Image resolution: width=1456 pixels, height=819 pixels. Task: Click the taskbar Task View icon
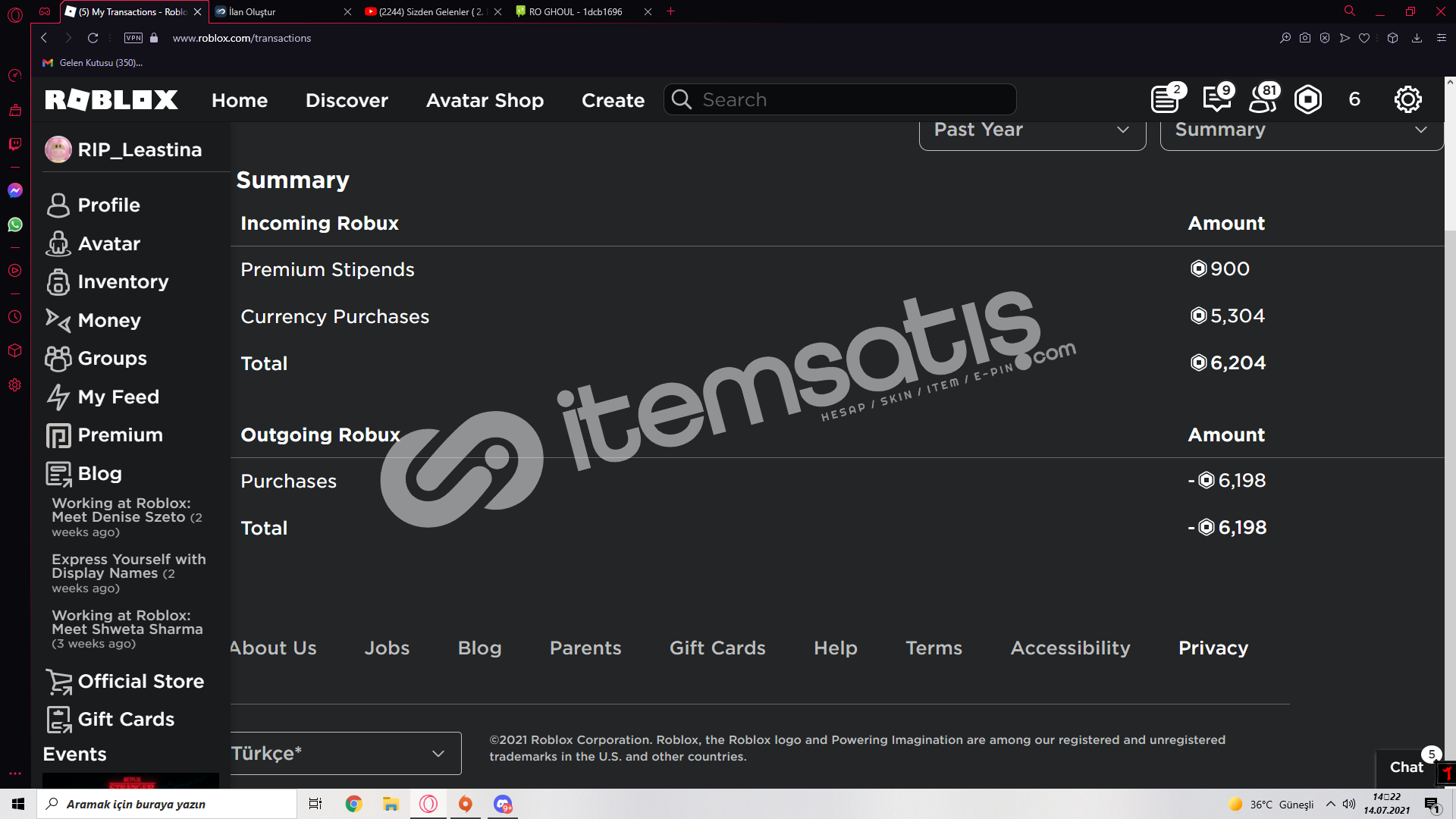point(315,804)
